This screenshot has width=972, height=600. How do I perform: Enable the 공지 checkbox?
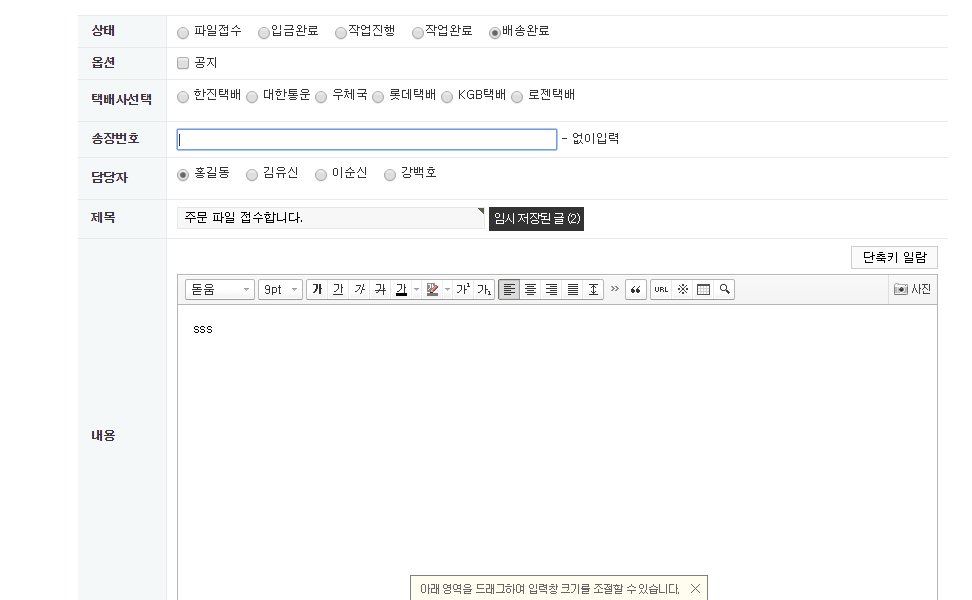click(183, 63)
